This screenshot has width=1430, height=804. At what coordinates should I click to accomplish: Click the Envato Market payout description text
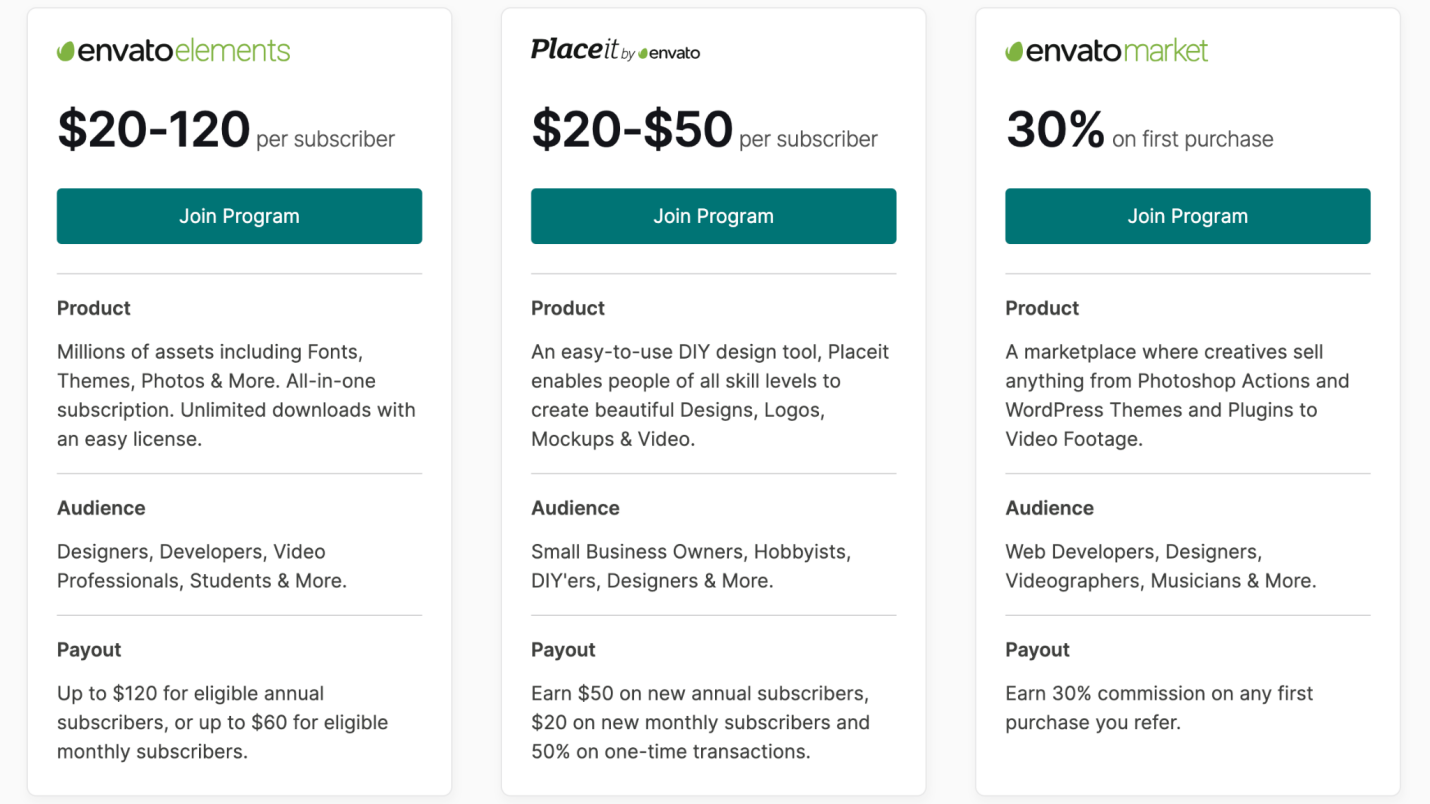(1159, 707)
